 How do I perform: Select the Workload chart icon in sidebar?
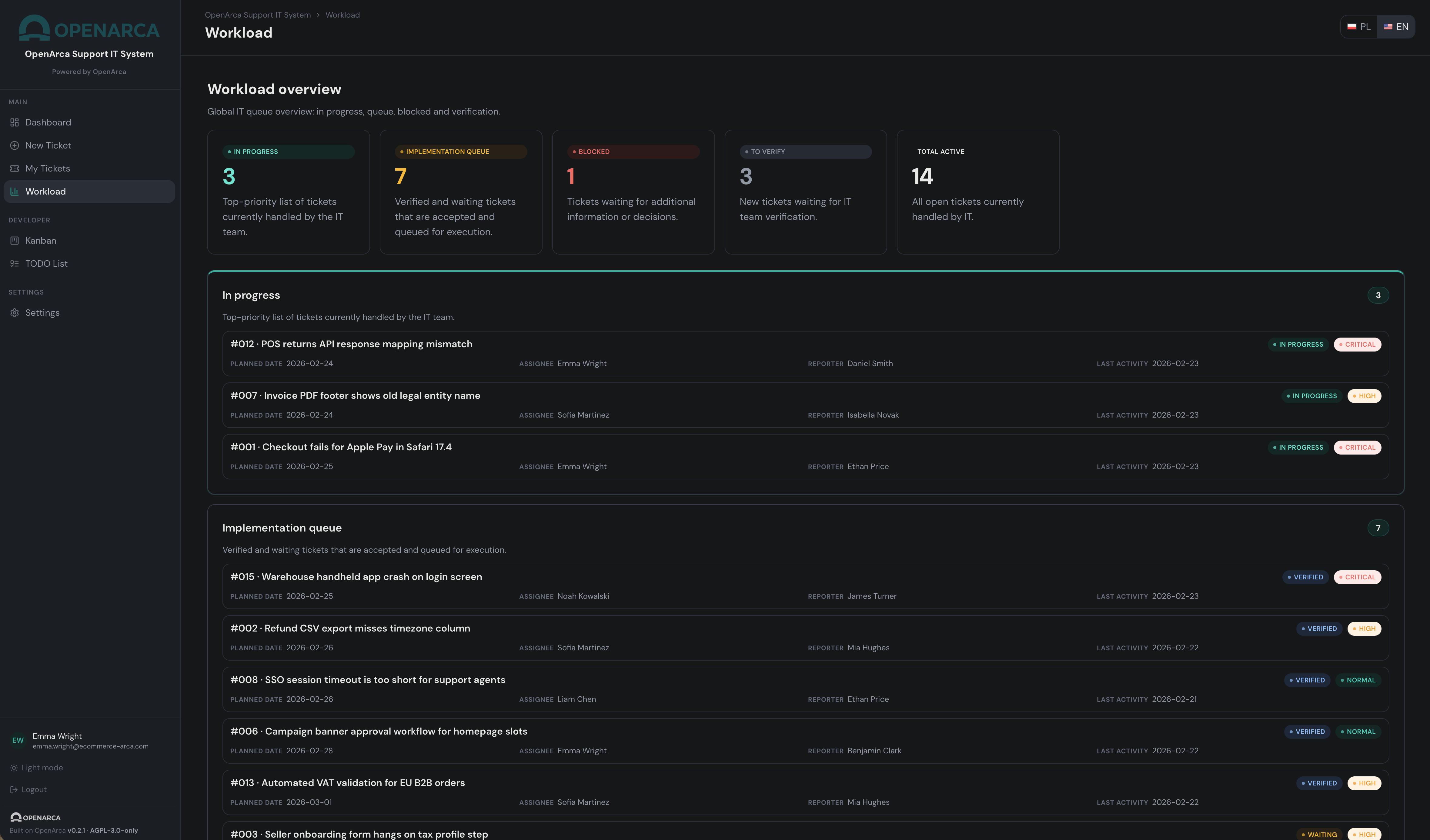pyautogui.click(x=14, y=191)
